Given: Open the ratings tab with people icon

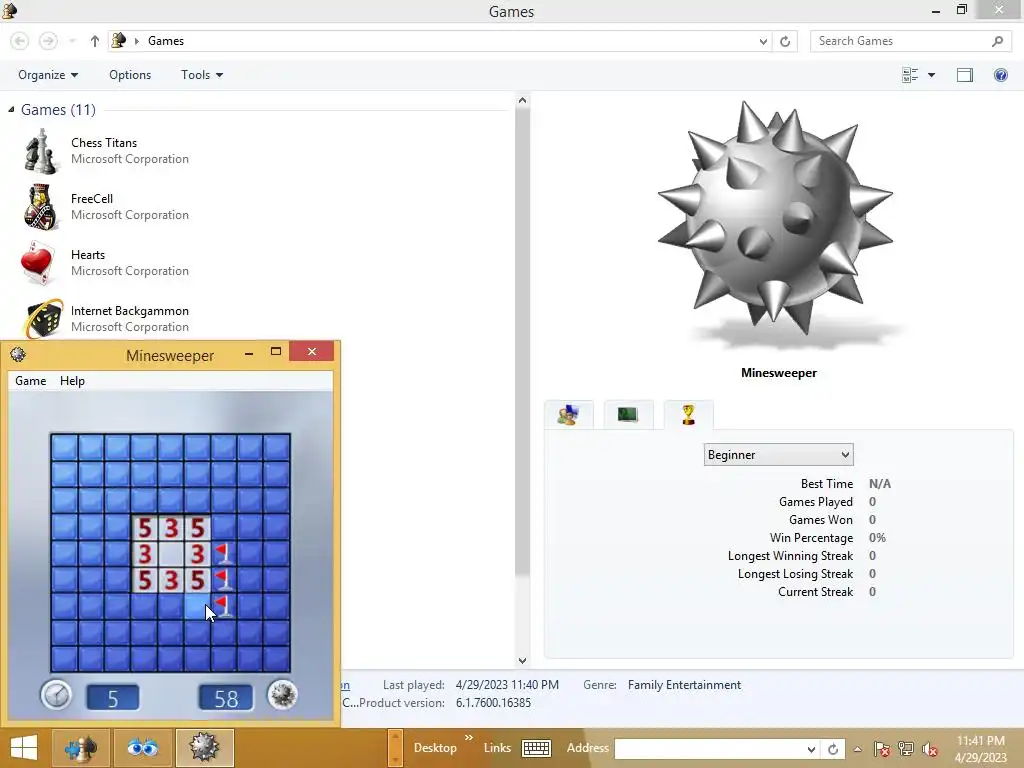Looking at the screenshot, I should click(569, 415).
